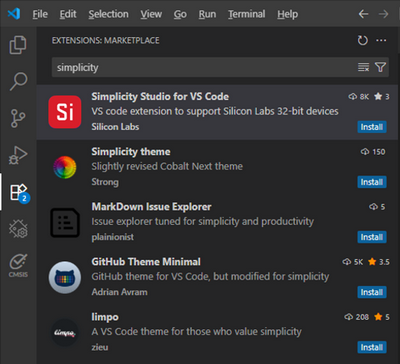Viewport: 400px width, 364px height.
Task: Open the Search view in activity bar
Action: (x=18, y=81)
